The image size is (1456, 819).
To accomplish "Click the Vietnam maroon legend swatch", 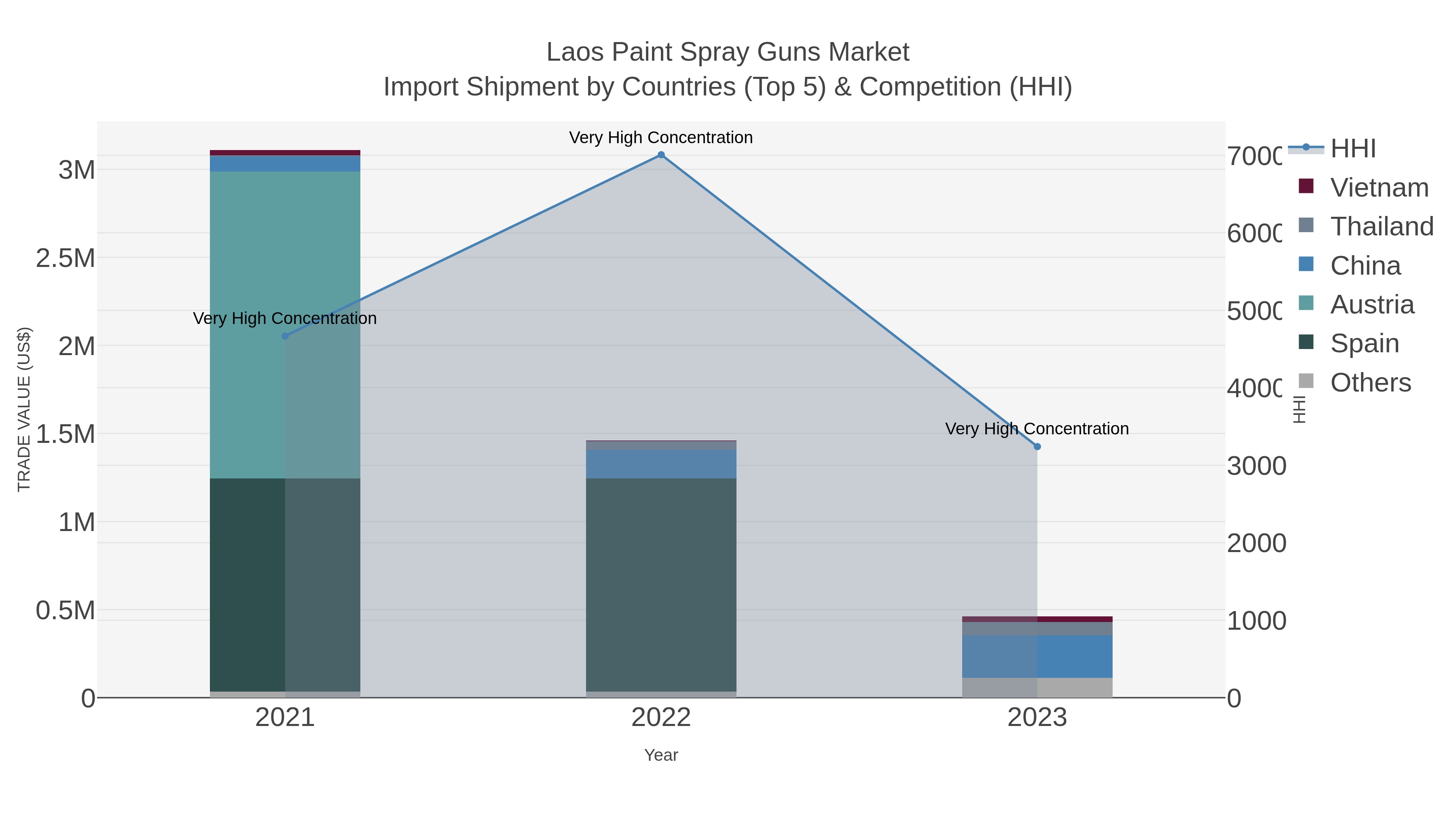I will click(1306, 186).
